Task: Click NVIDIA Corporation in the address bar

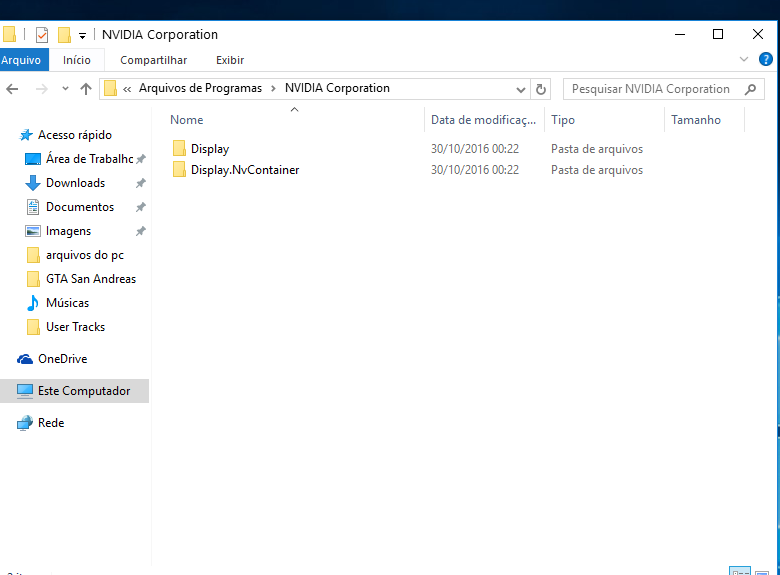Action: [337, 88]
